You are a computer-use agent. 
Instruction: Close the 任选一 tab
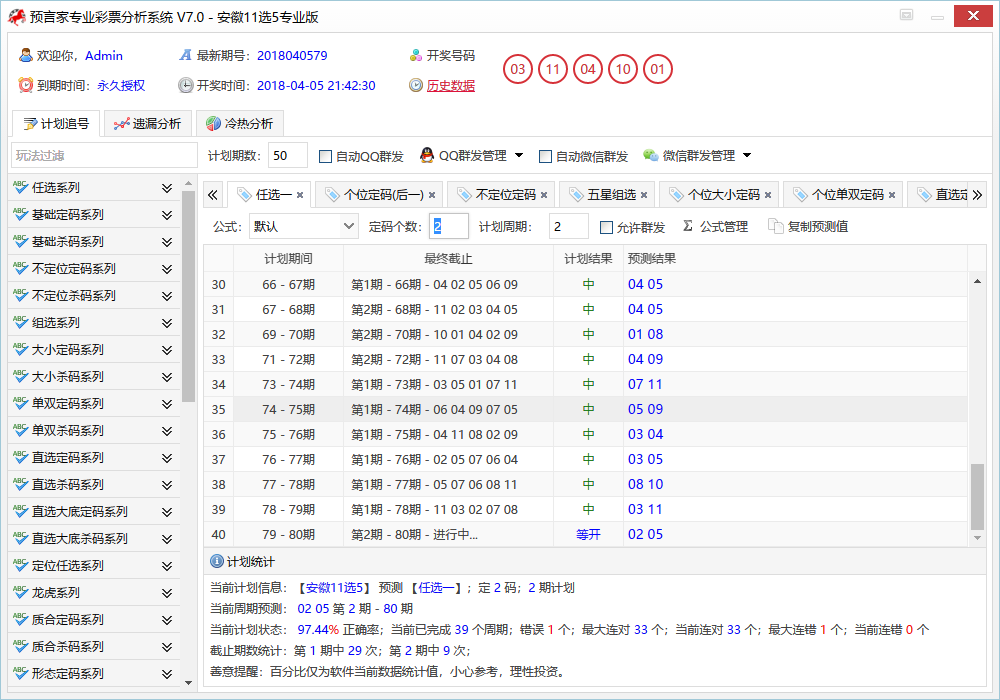300,195
